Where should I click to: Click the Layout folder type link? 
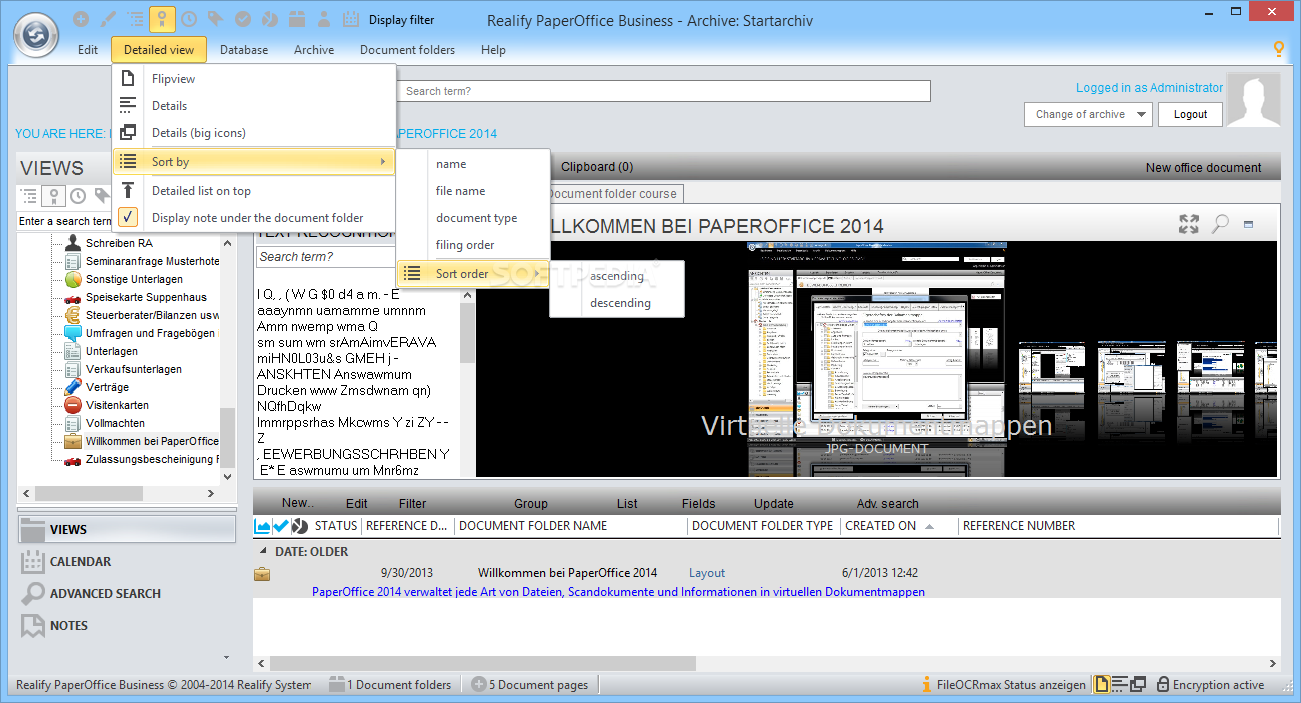(707, 573)
